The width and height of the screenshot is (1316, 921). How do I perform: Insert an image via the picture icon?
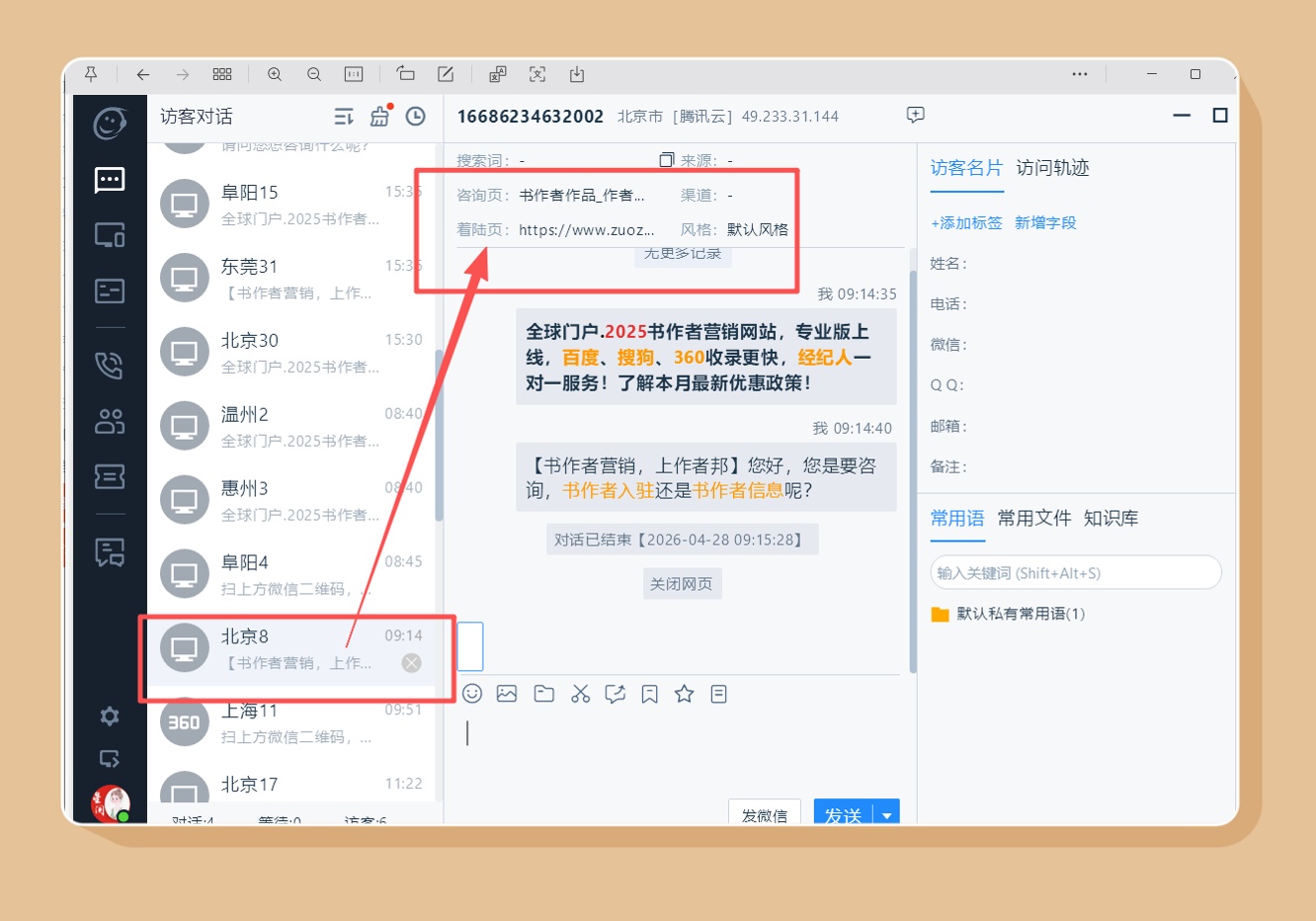[x=507, y=694]
